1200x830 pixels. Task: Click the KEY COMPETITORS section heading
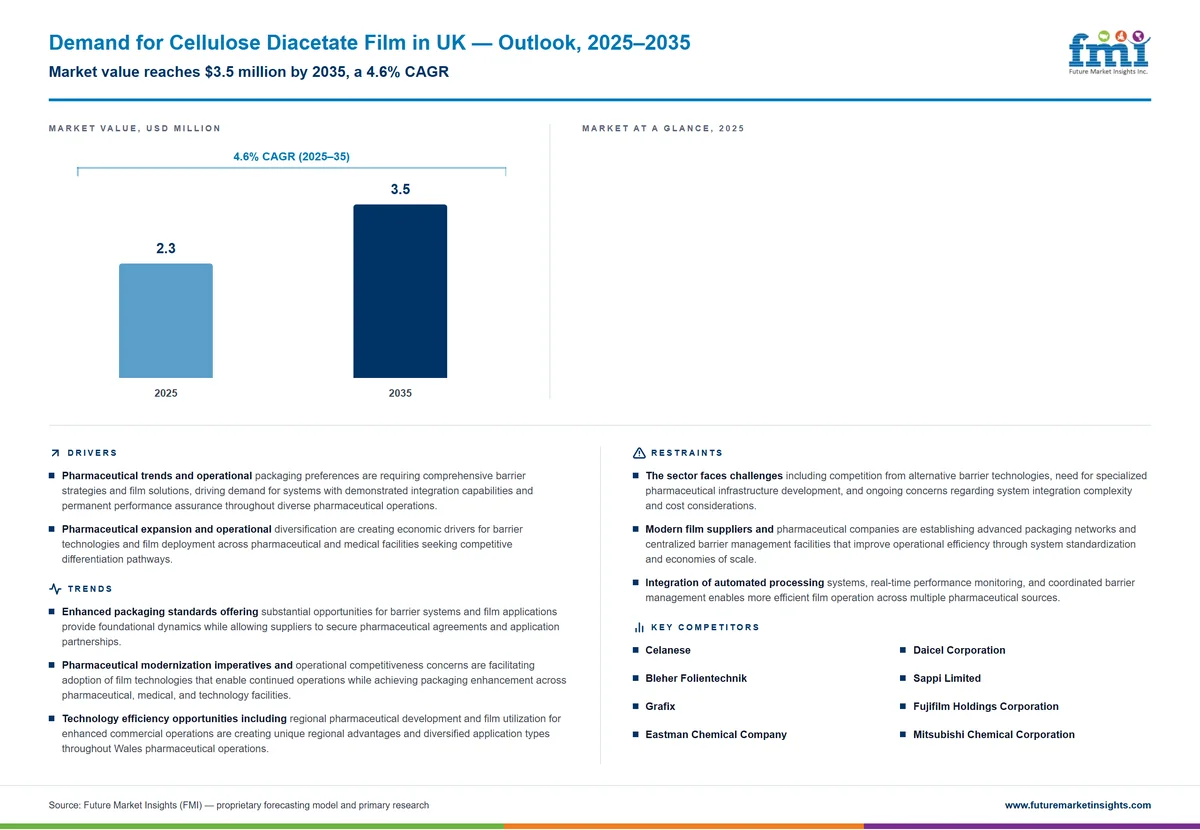705,628
